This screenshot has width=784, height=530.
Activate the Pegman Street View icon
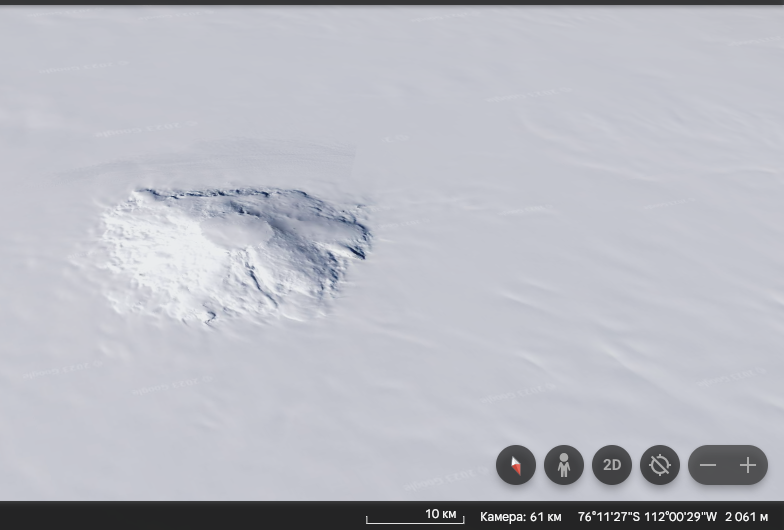pos(564,466)
